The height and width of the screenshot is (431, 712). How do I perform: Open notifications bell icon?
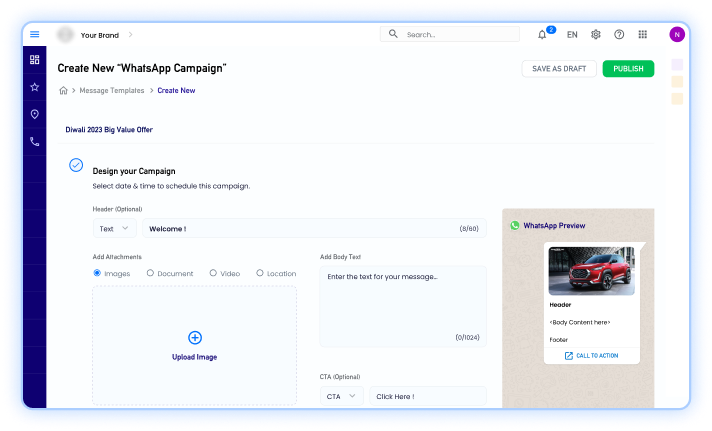542,35
